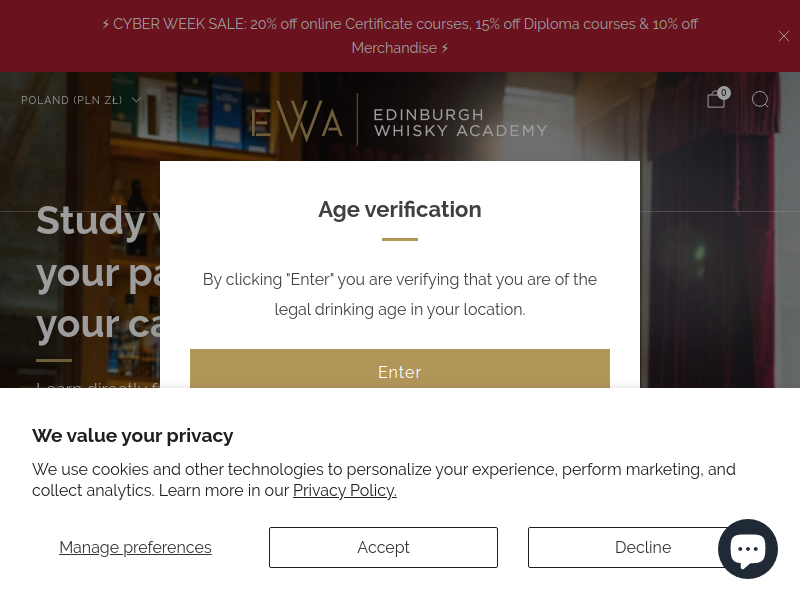
Task: Open the Manage preferences link
Action: point(135,547)
